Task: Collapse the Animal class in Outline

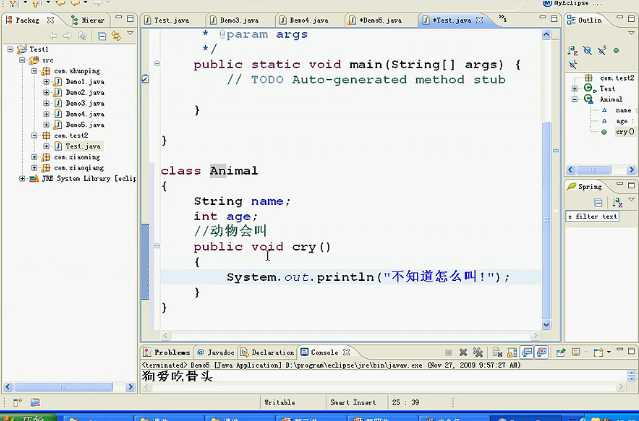Action: point(575,99)
